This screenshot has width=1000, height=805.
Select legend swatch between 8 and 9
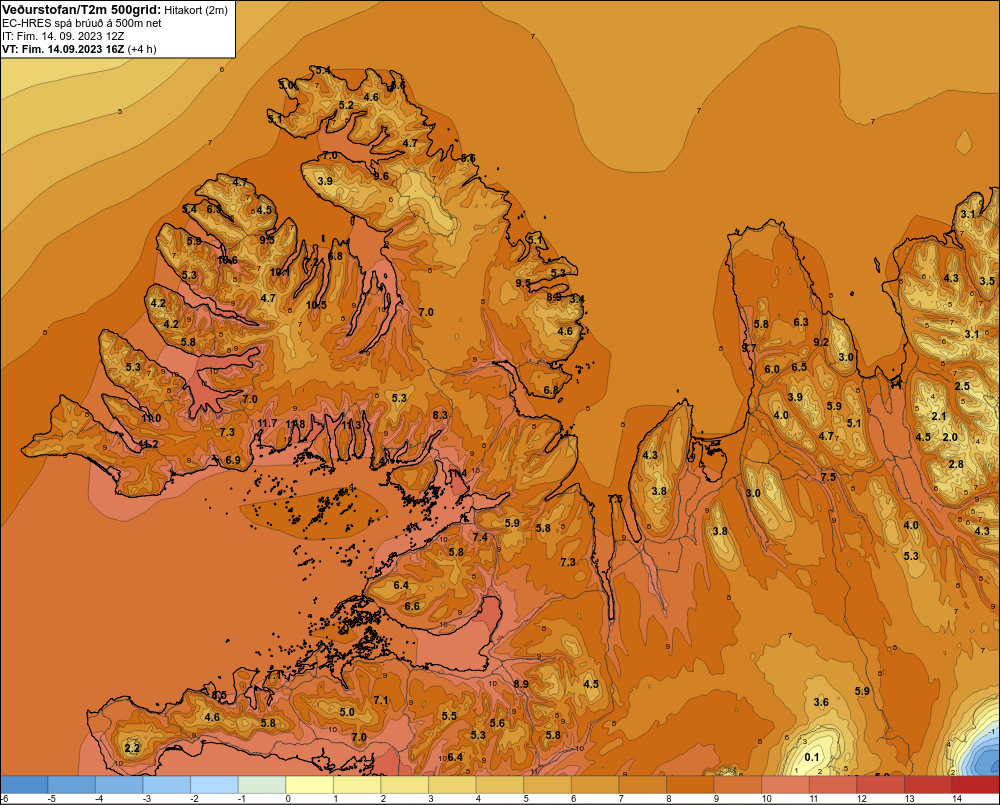coord(690,784)
